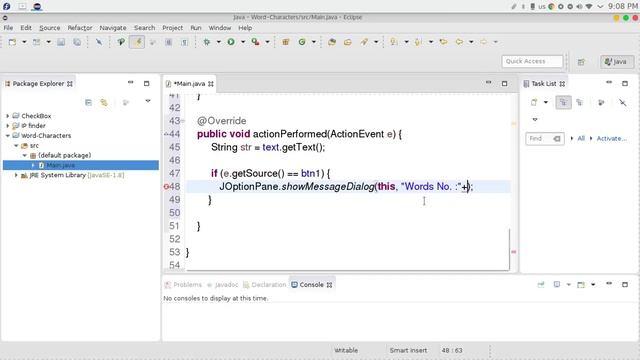Click the Back navigation arrow icon
Screen dimensions: 640x360
tap(459, 42)
